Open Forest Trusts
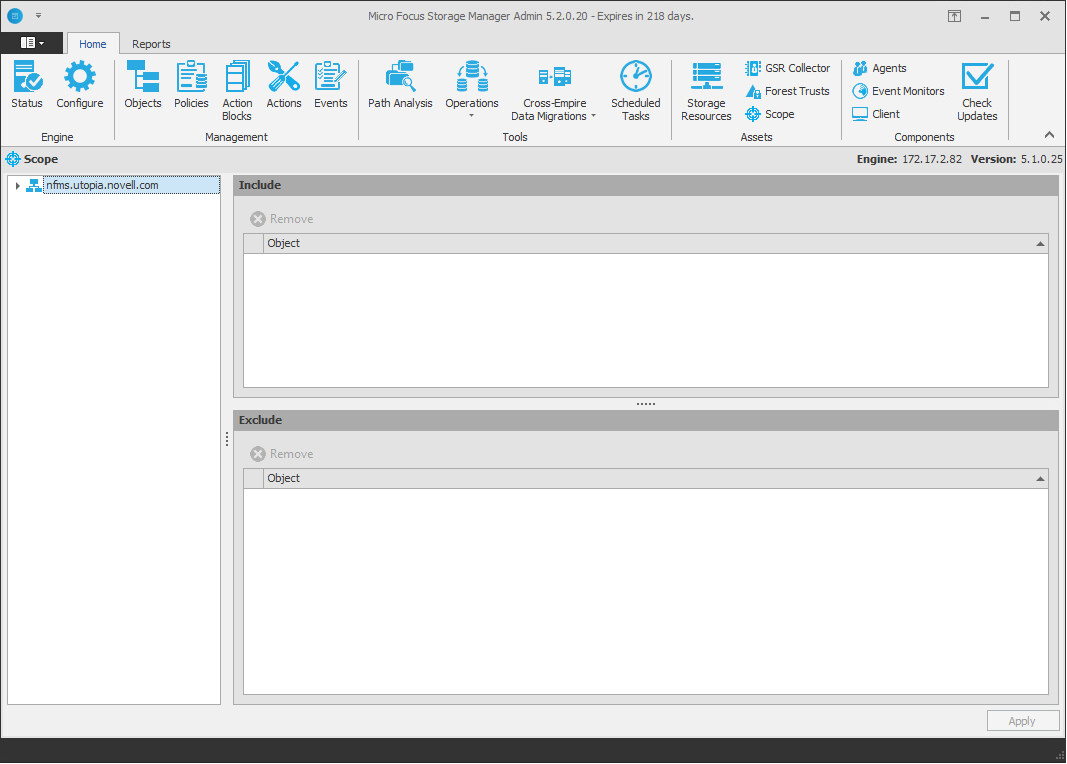This screenshot has width=1067, height=764. point(787,91)
